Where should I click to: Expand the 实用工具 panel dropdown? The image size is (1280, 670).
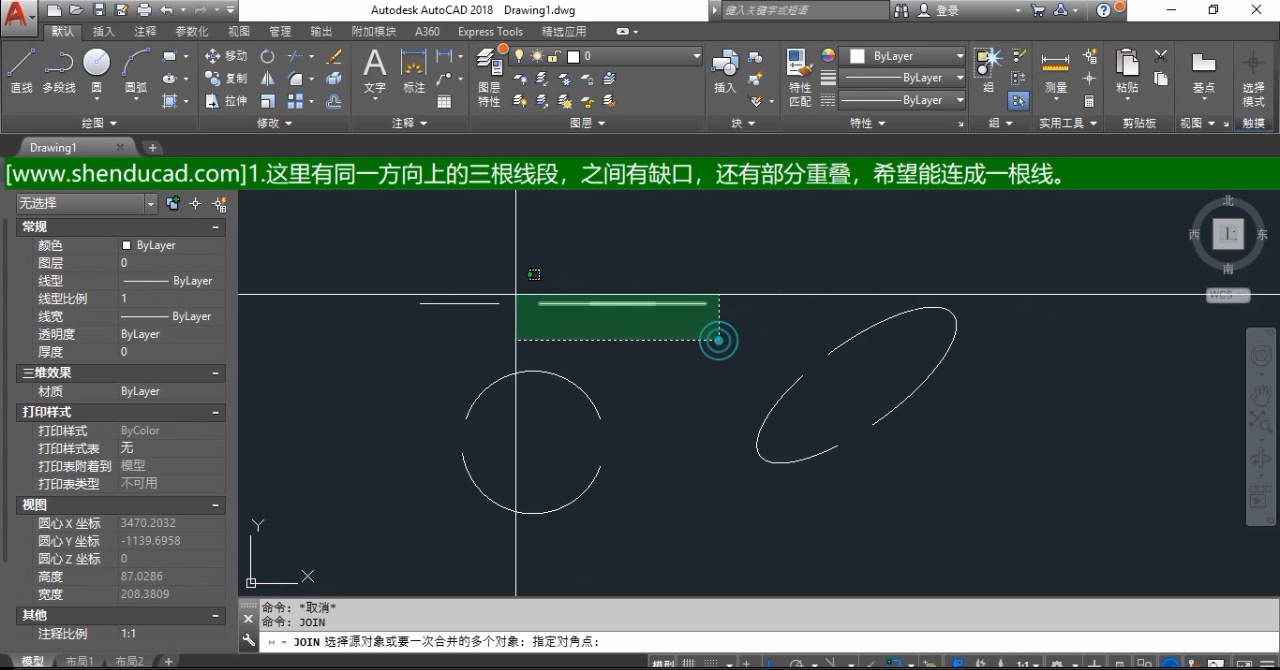click(x=1068, y=123)
